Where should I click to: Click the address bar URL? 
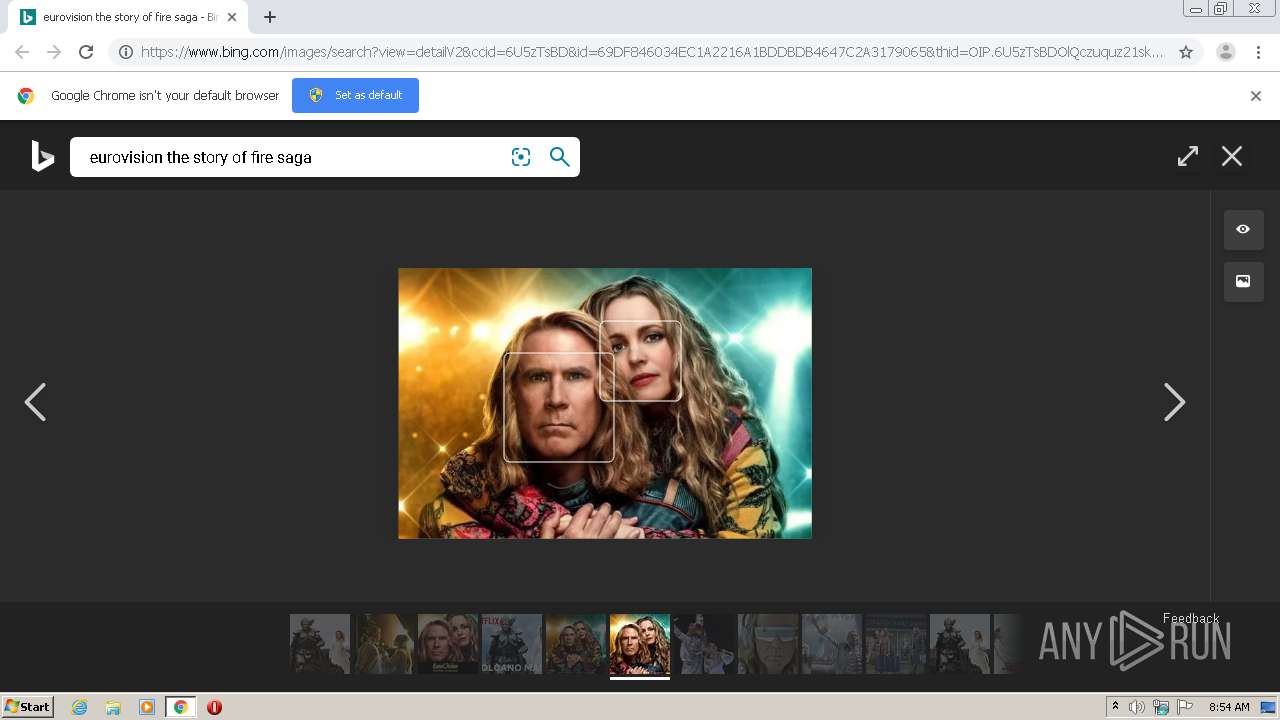(652, 52)
